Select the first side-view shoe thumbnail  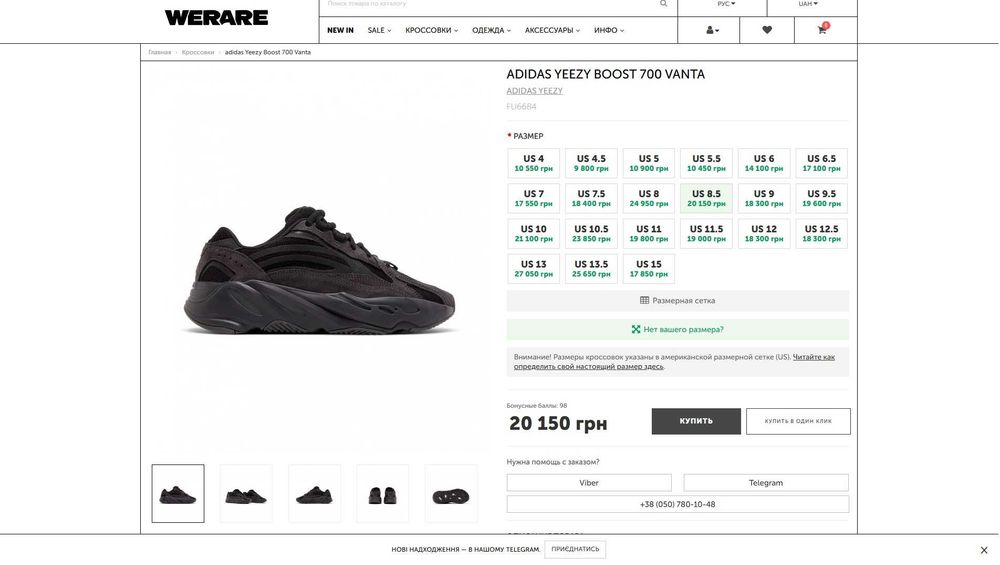(x=178, y=494)
